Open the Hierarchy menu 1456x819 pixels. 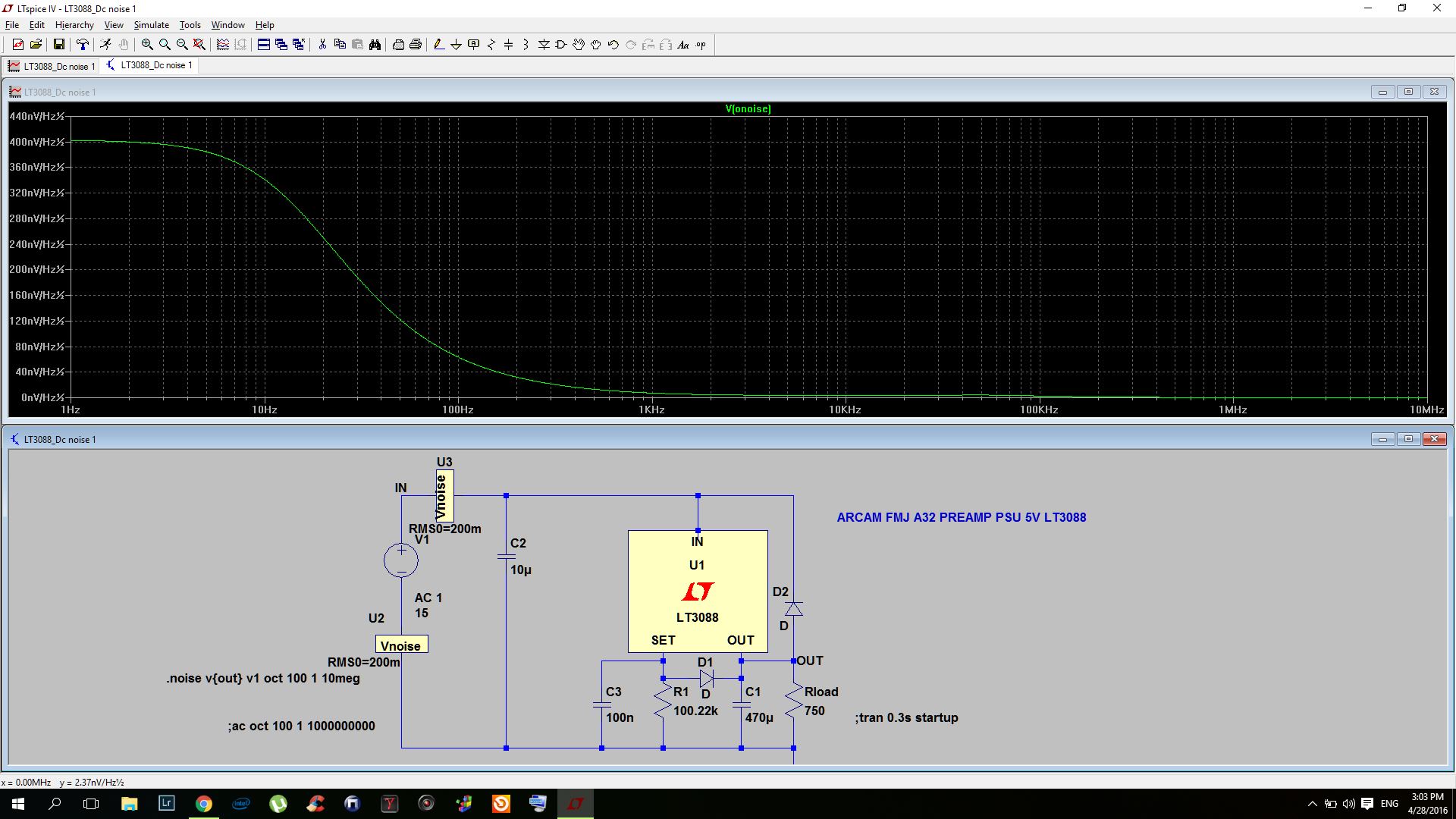coord(74,25)
